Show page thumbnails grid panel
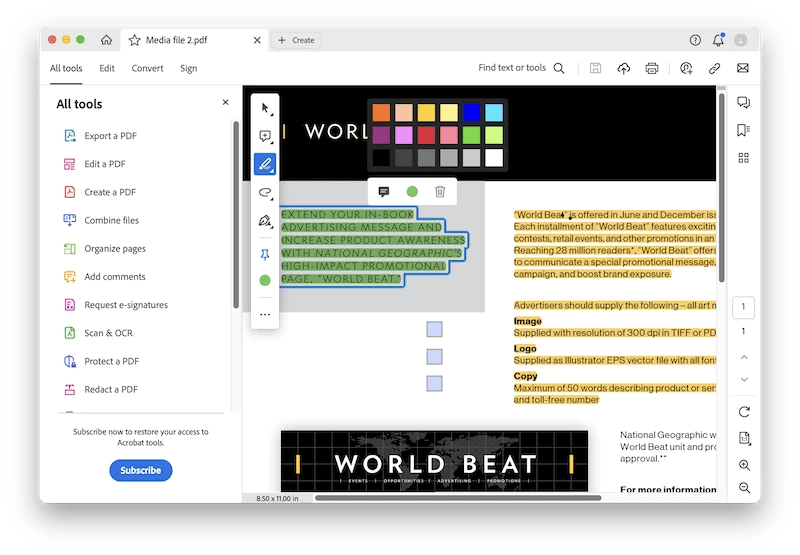The width and height of the screenshot is (800, 555). click(x=743, y=158)
